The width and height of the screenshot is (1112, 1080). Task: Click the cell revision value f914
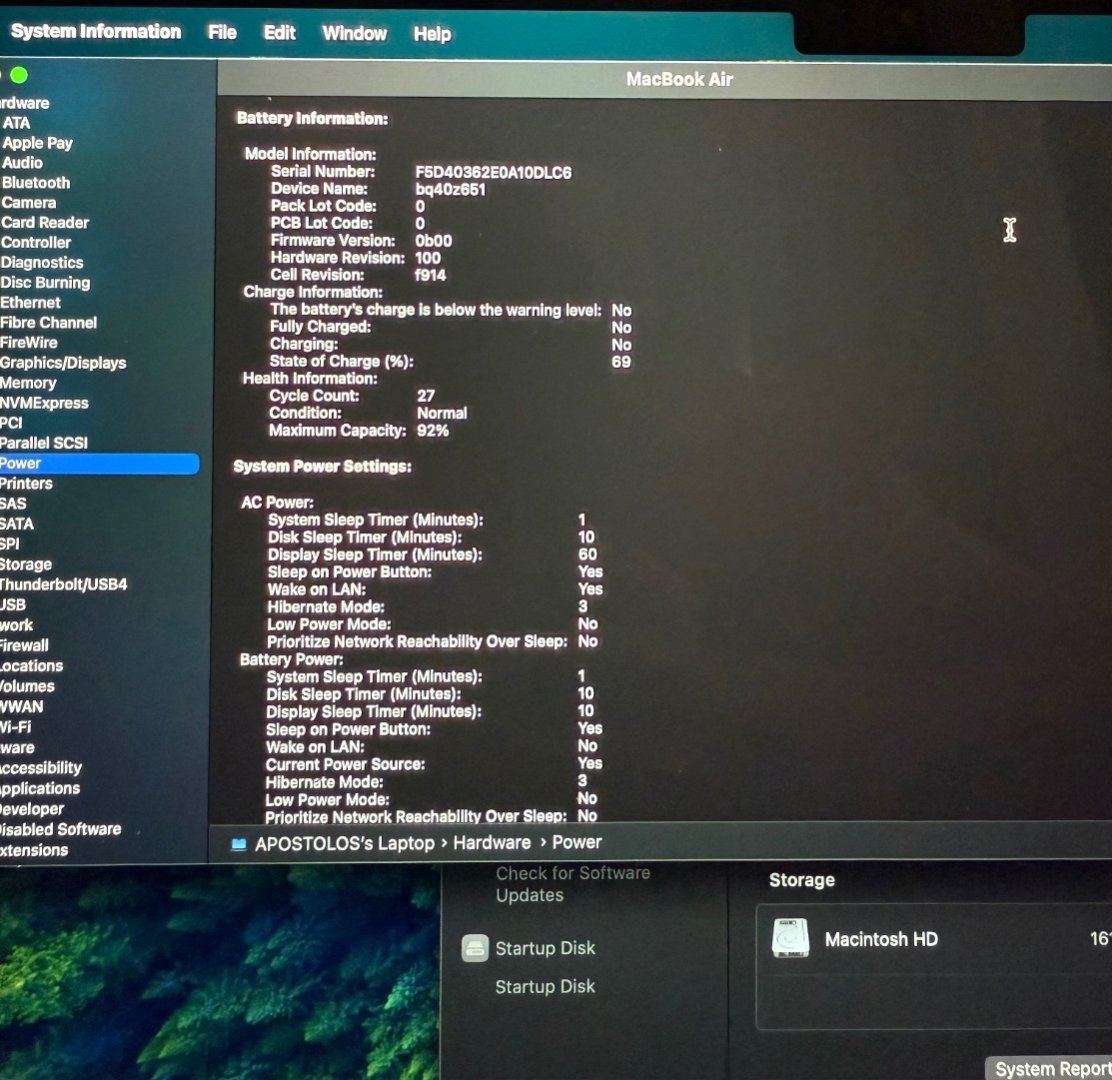coord(430,275)
